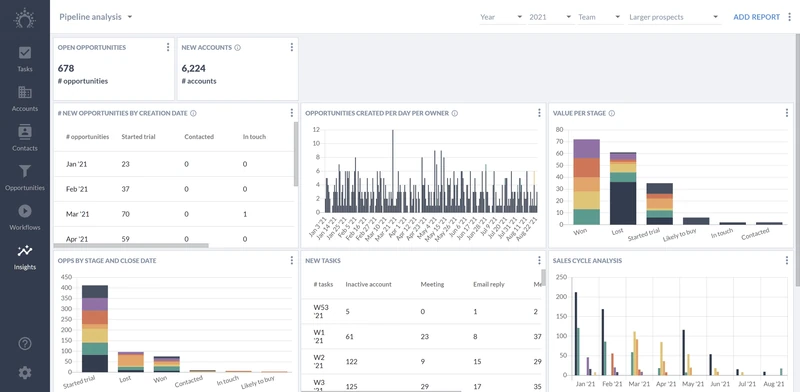Open Workflows play icon
This screenshot has height=392, width=800.
coord(24,211)
